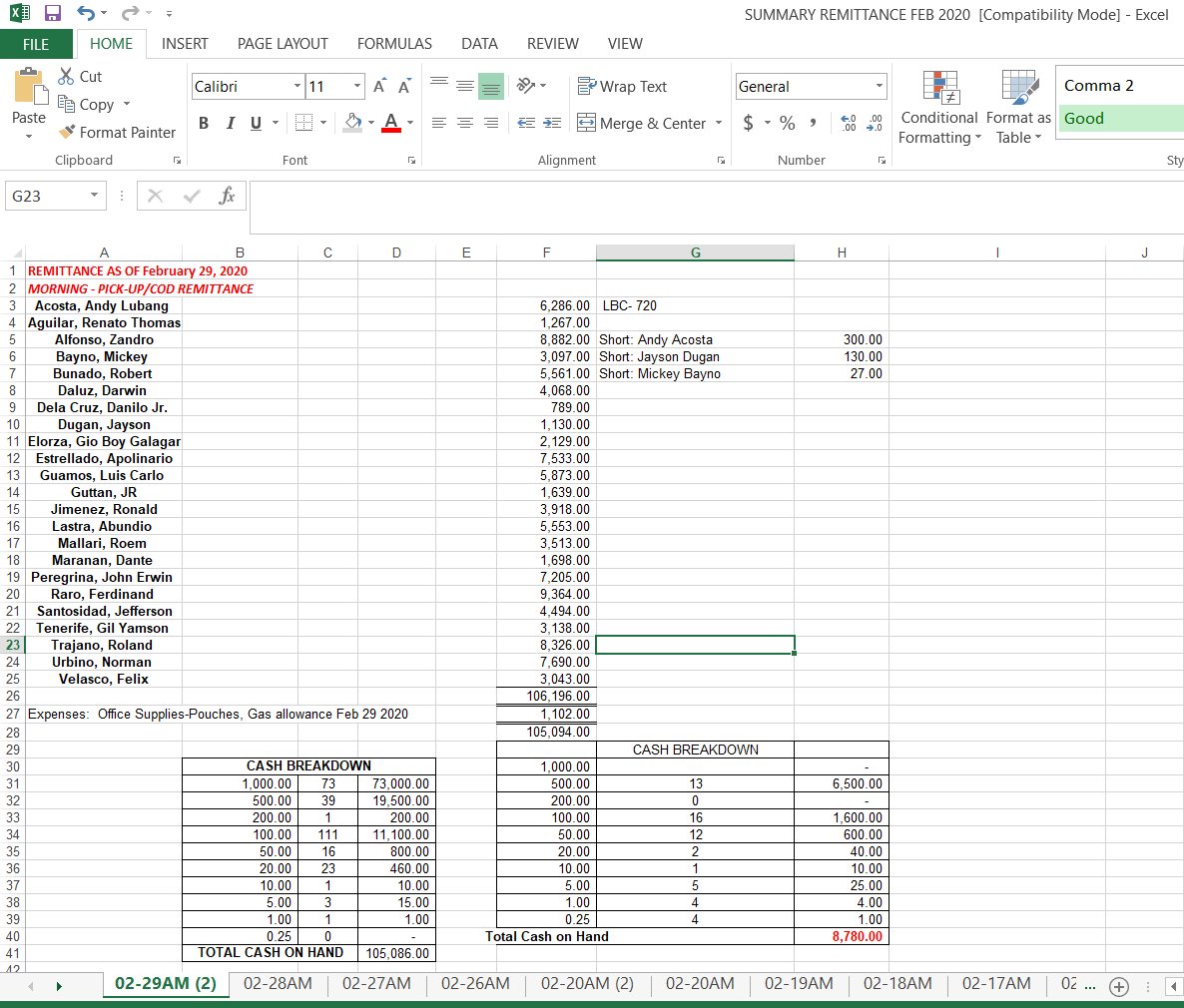Click the Redo arrow icon
The width and height of the screenshot is (1184, 1008).
coord(130,13)
